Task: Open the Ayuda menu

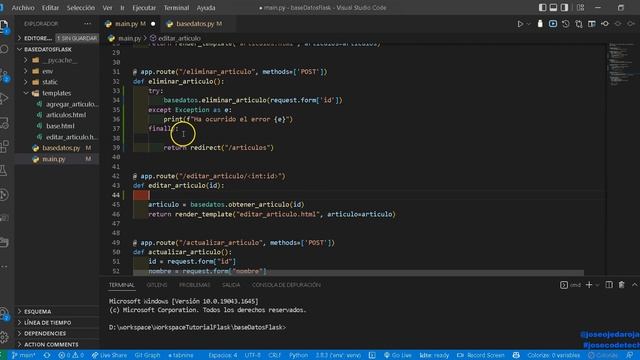Action: (206, 8)
